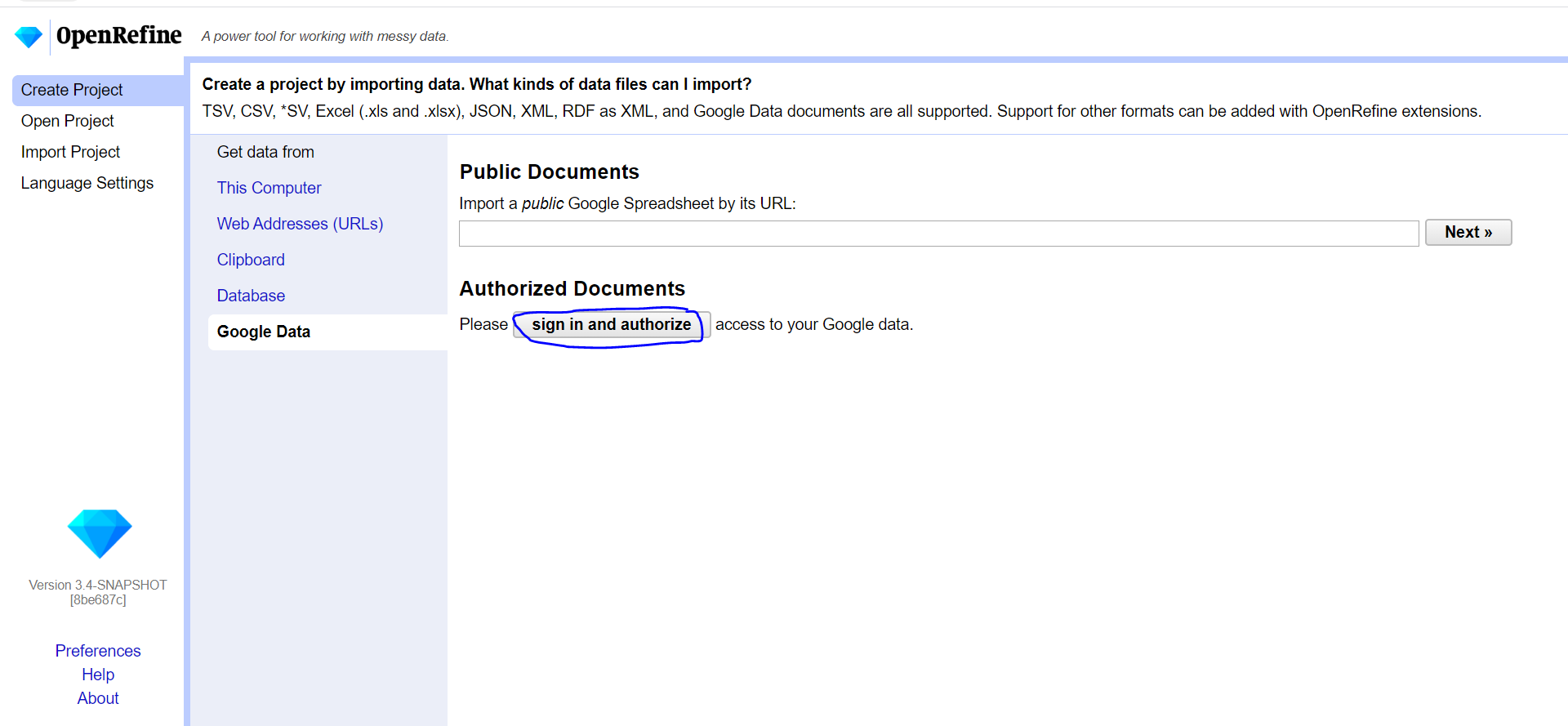Click the OpenRefine title text

(119, 35)
